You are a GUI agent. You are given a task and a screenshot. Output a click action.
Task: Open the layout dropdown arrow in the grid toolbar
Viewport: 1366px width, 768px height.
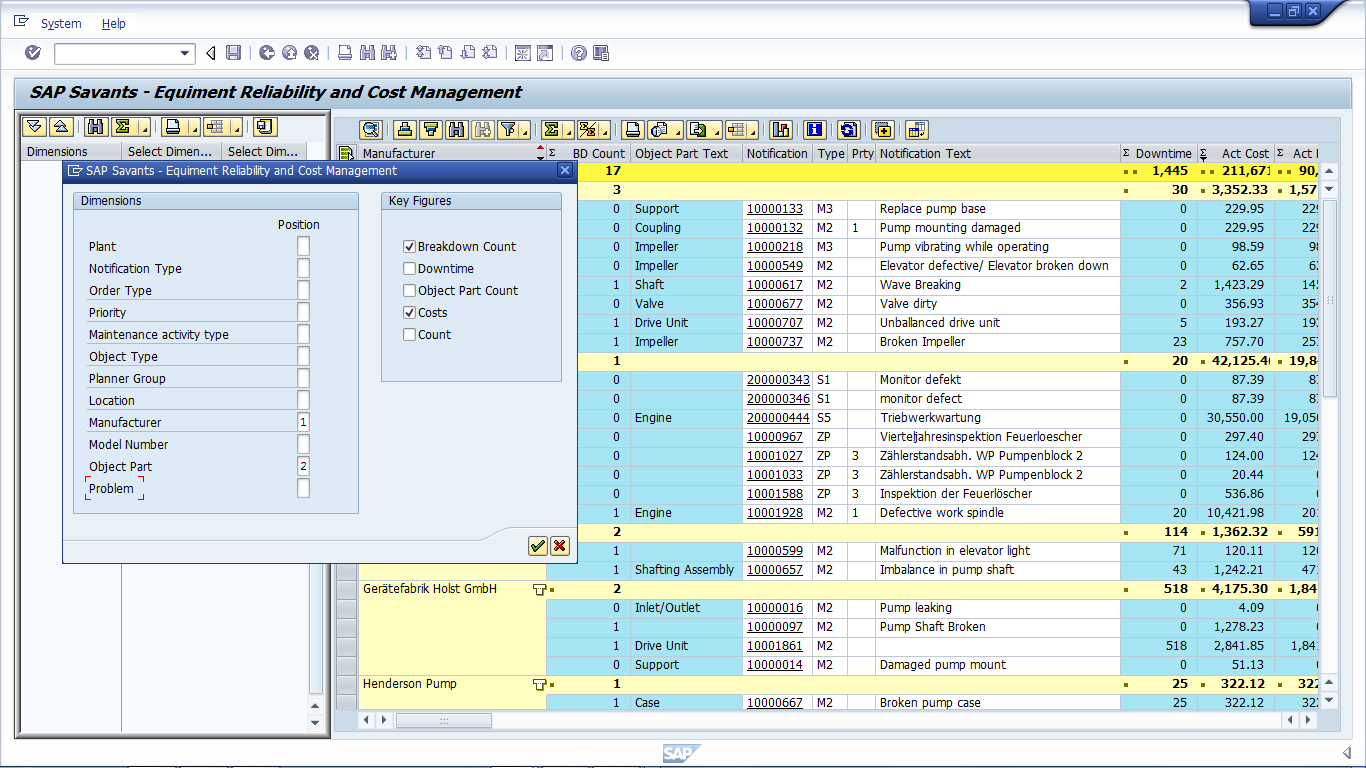pyautogui.click(x=751, y=129)
